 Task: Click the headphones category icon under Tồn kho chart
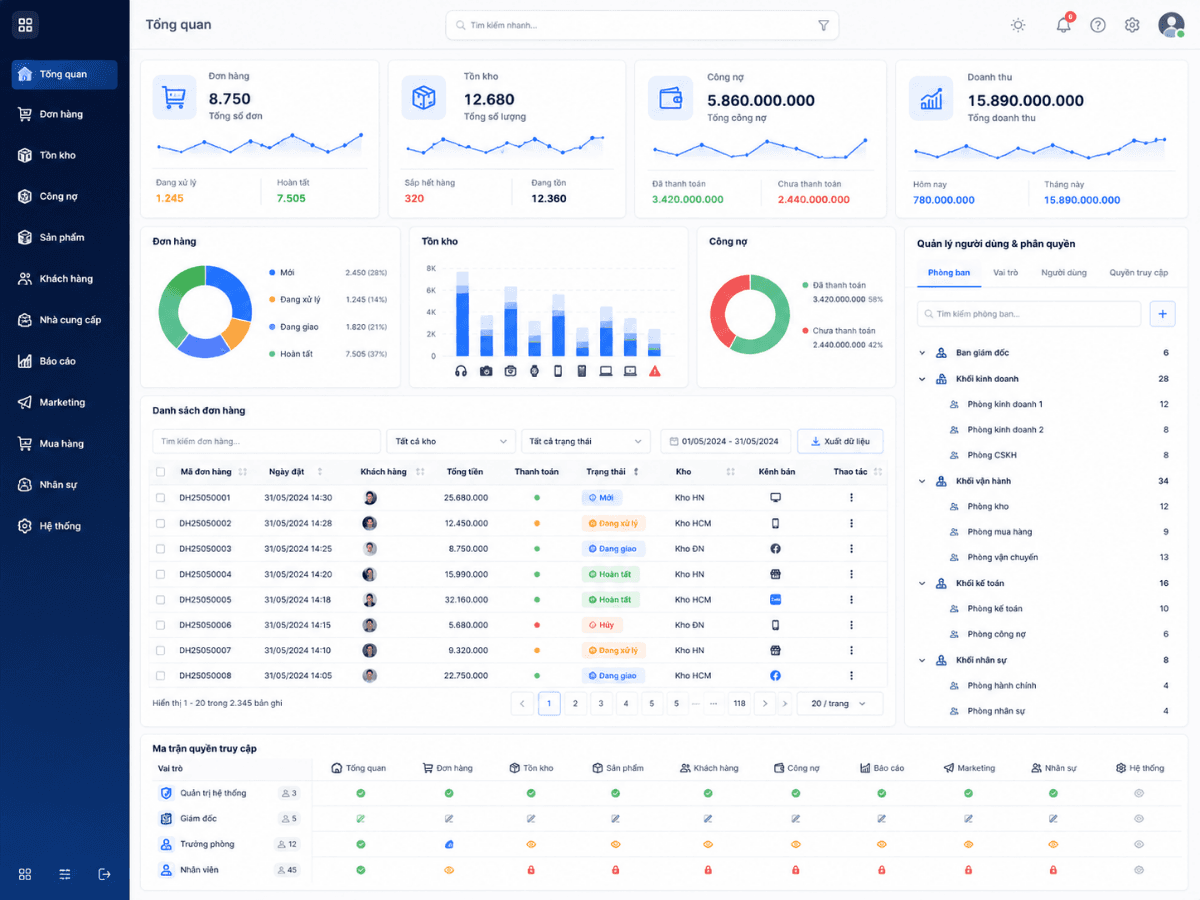click(461, 371)
